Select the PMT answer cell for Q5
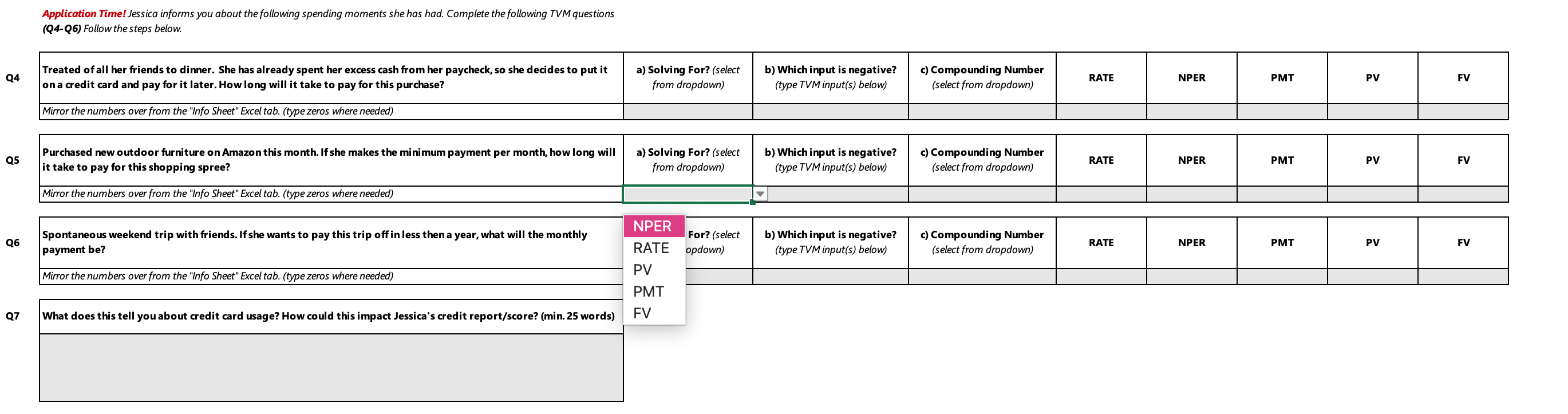This screenshot has height=414, width=1568. click(1282, 193)
